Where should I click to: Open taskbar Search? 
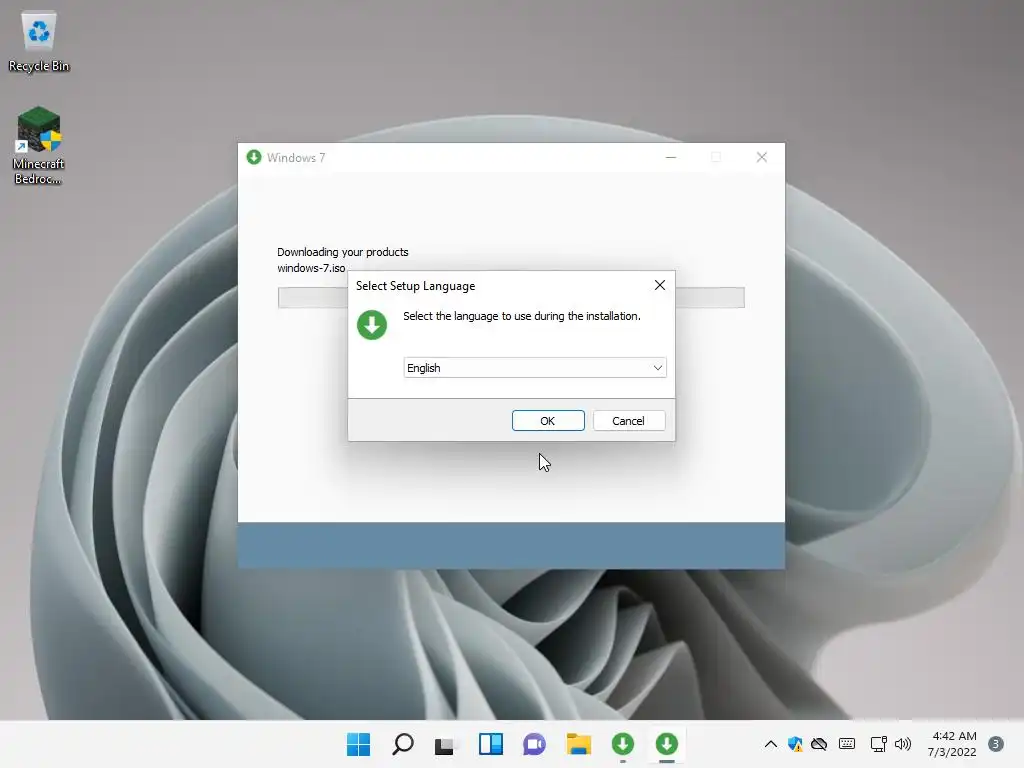402,744
